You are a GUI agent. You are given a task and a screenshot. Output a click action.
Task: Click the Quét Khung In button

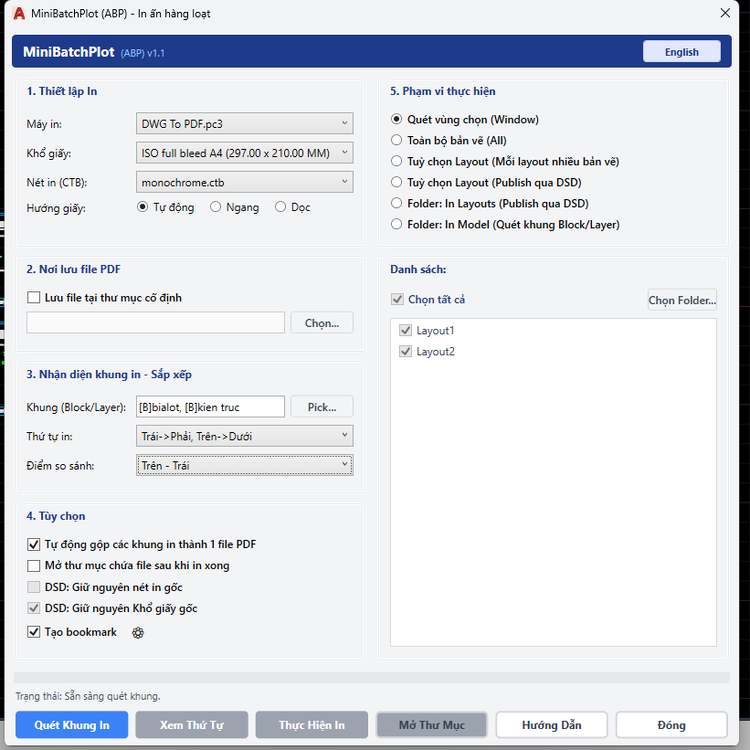(72, 725)
